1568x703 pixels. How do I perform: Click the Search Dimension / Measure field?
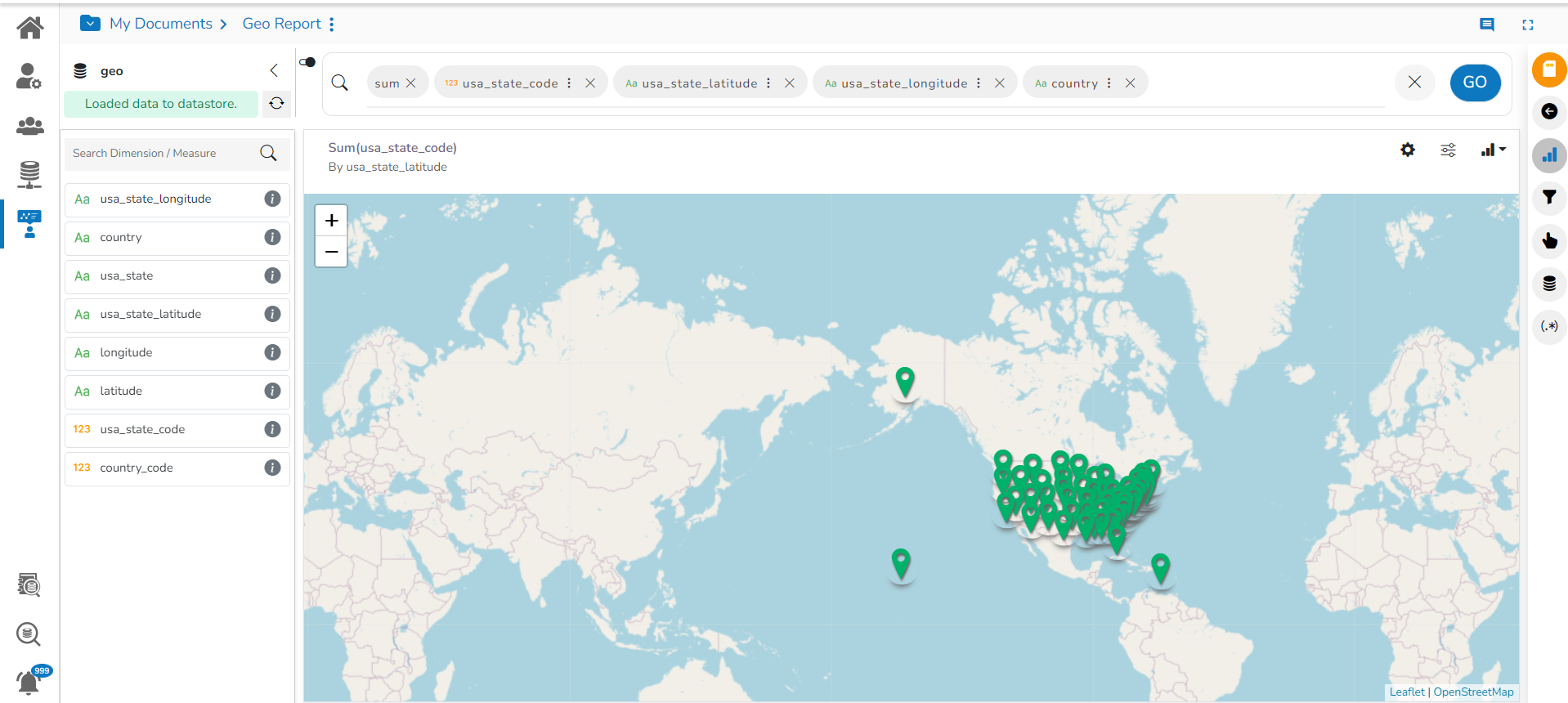(x=164, y=153)
